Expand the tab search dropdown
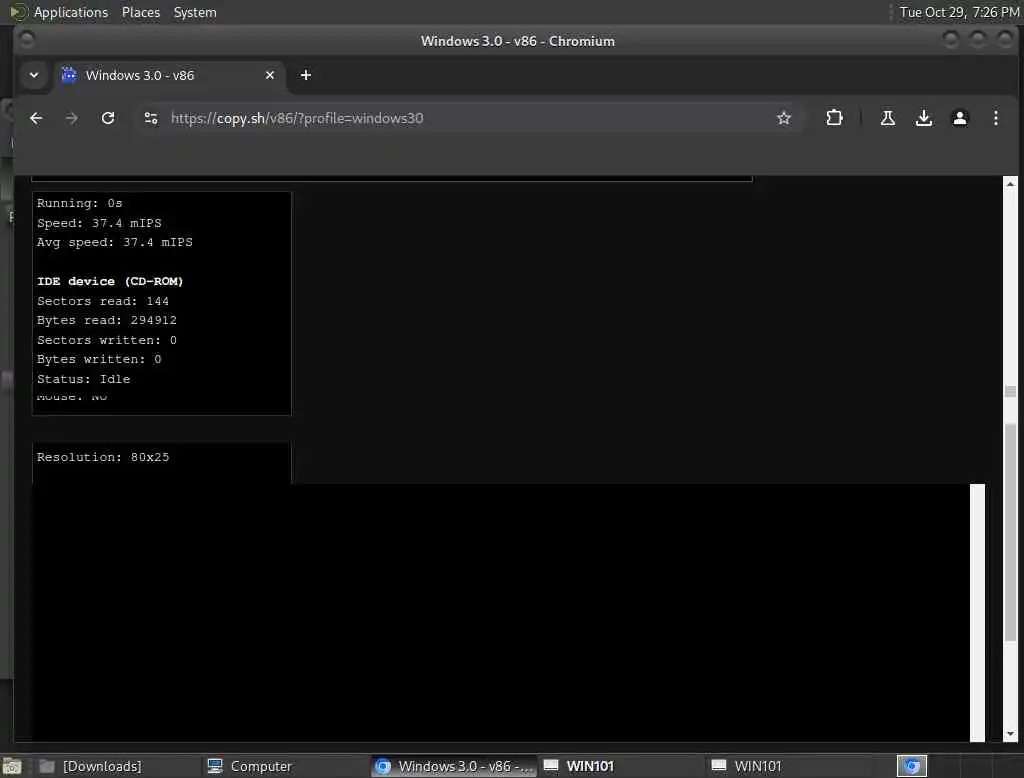 click(x=34, y=75)
